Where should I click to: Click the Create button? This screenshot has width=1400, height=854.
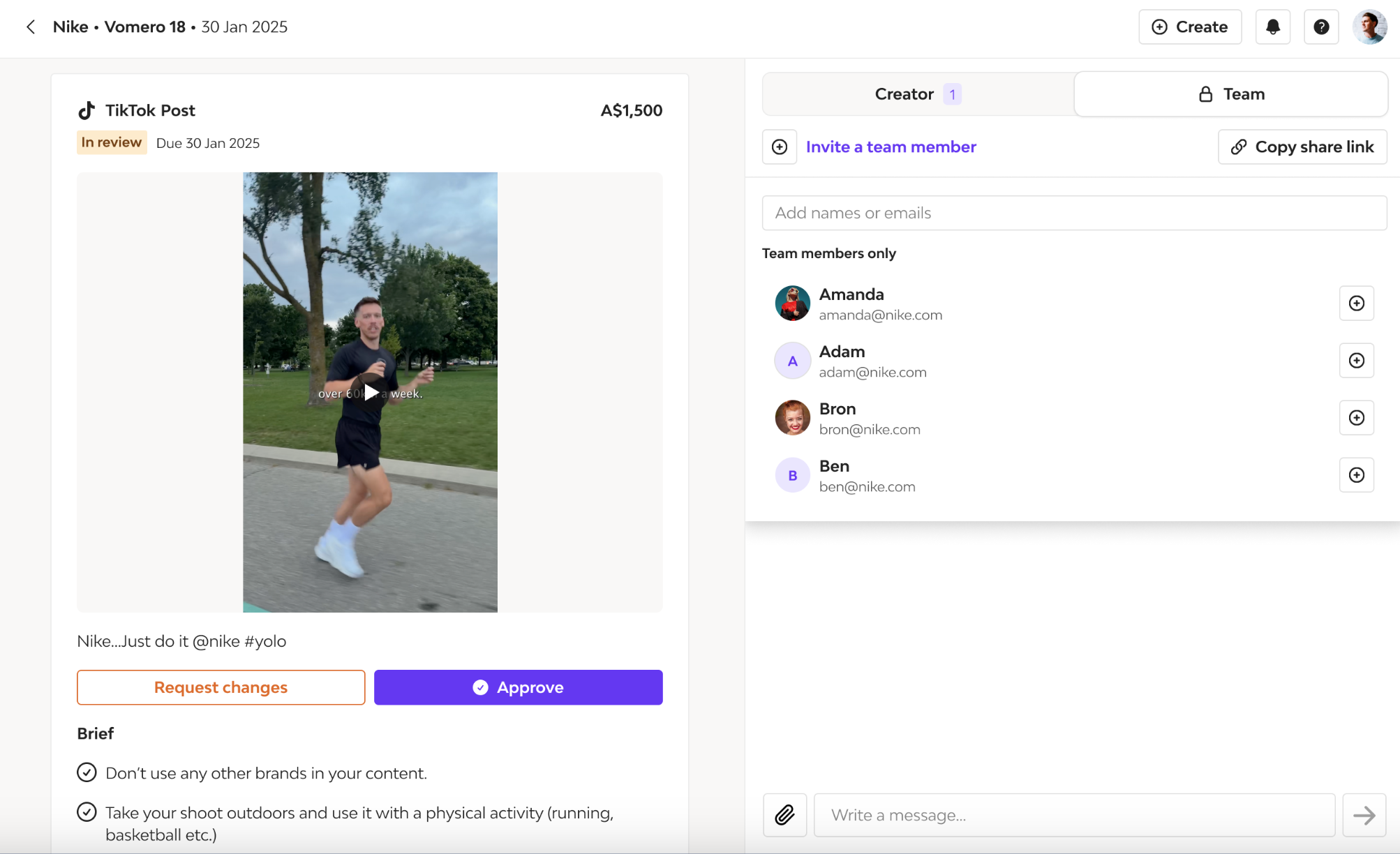point(1190,27)
